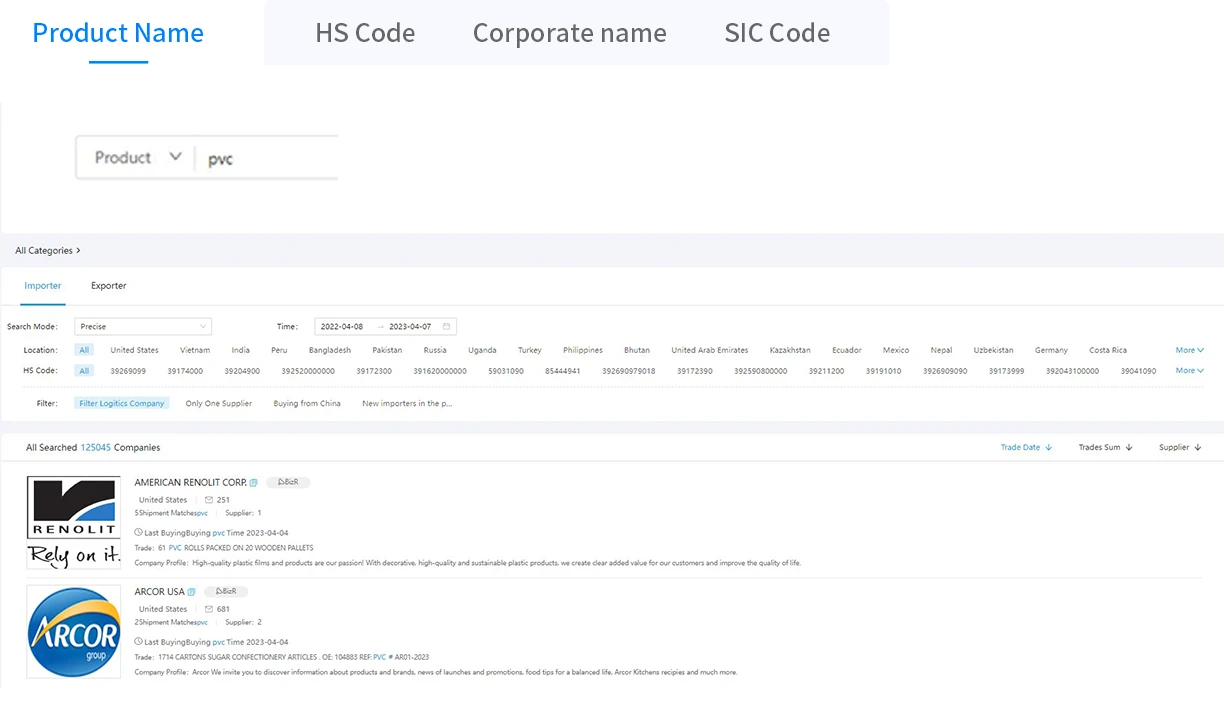Switch to the HS Code tab
Viewport: 1224px width, 715px height.
click(x=365, y=33)
